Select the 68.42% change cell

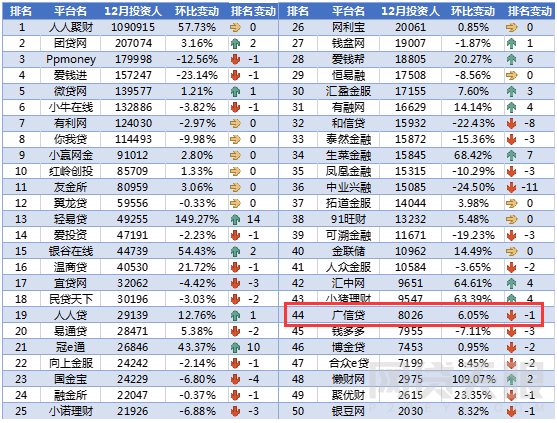point(473,155)
